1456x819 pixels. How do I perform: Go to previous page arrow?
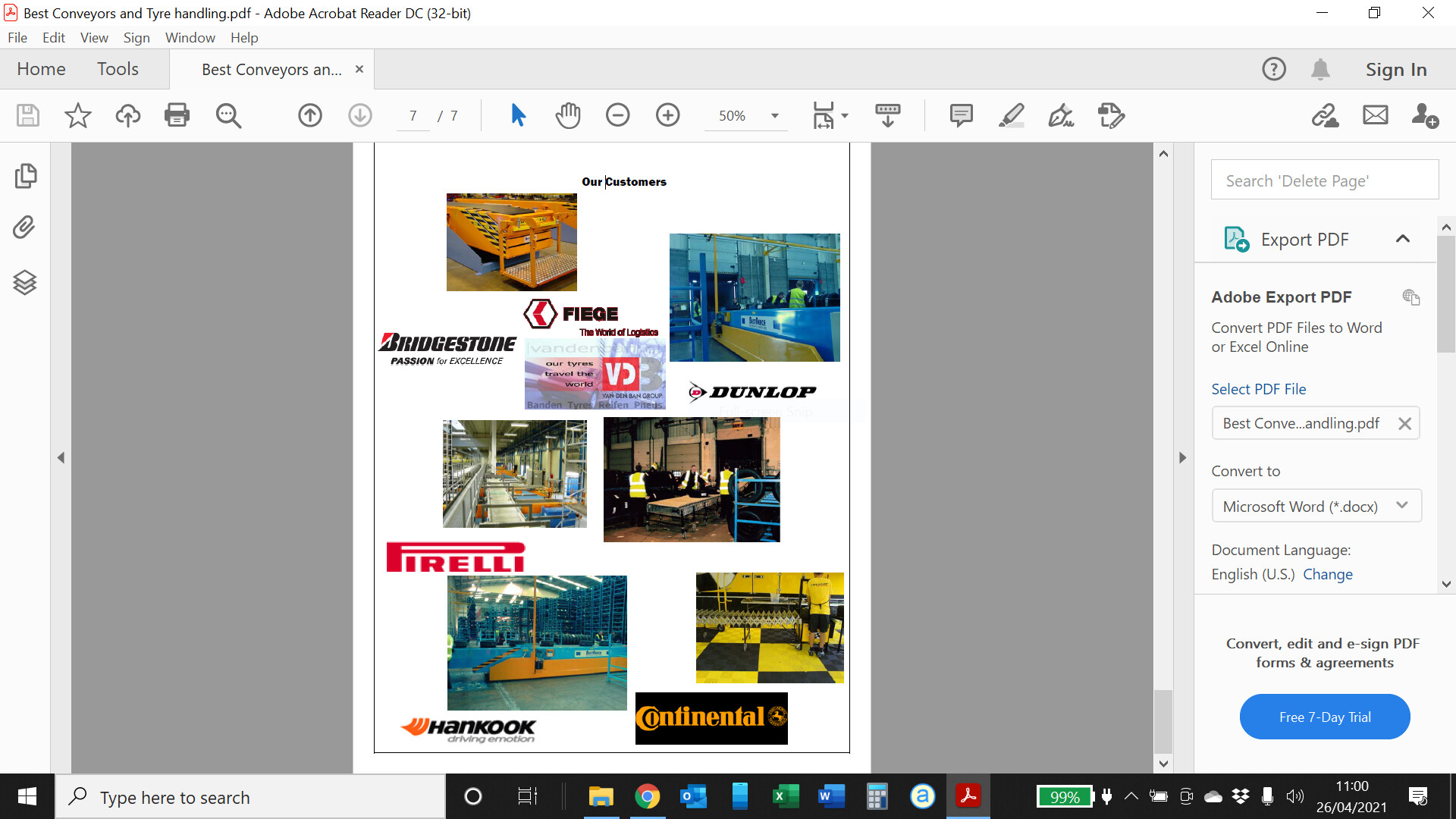tap(310, 115)
